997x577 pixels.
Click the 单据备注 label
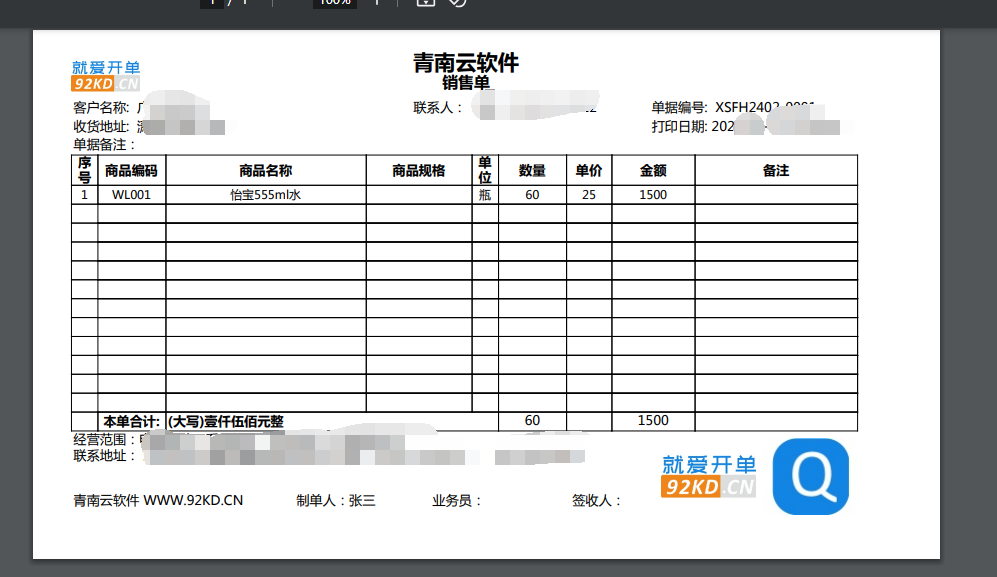coord(103,145)
